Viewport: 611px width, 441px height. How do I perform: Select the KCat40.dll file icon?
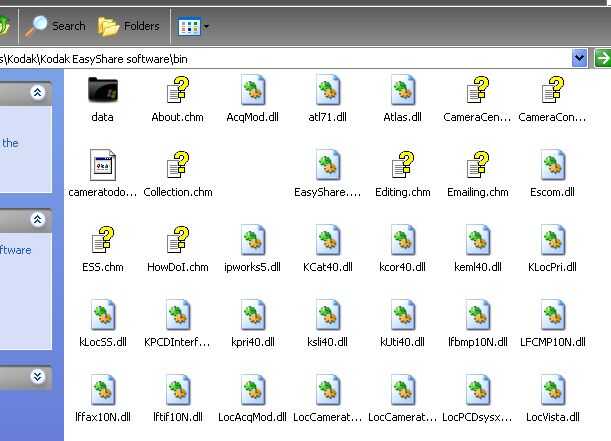point(328,240)
